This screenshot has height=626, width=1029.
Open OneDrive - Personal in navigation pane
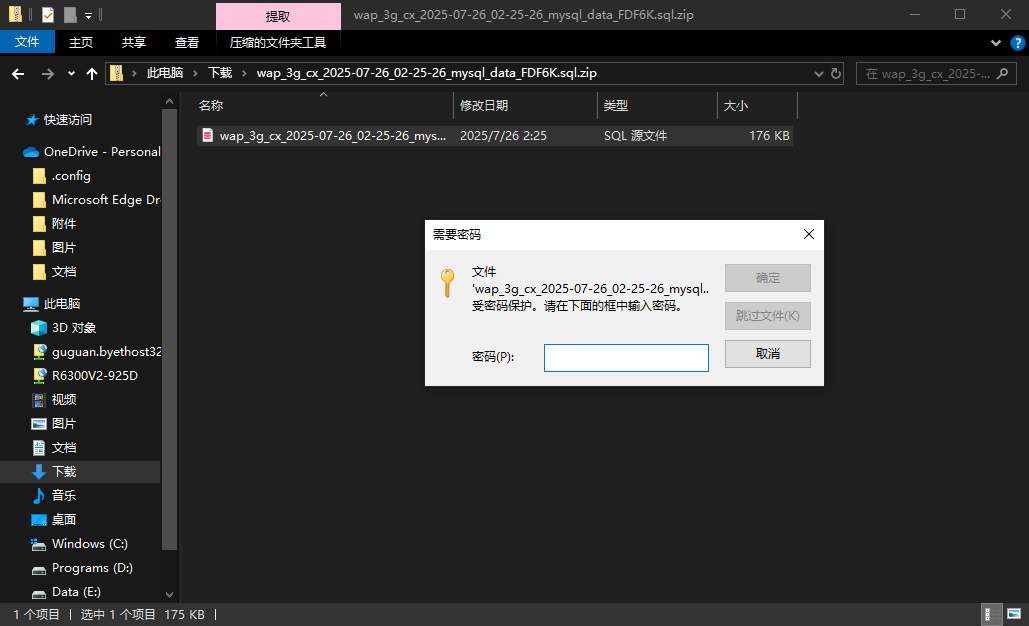[x=101, y=152]
